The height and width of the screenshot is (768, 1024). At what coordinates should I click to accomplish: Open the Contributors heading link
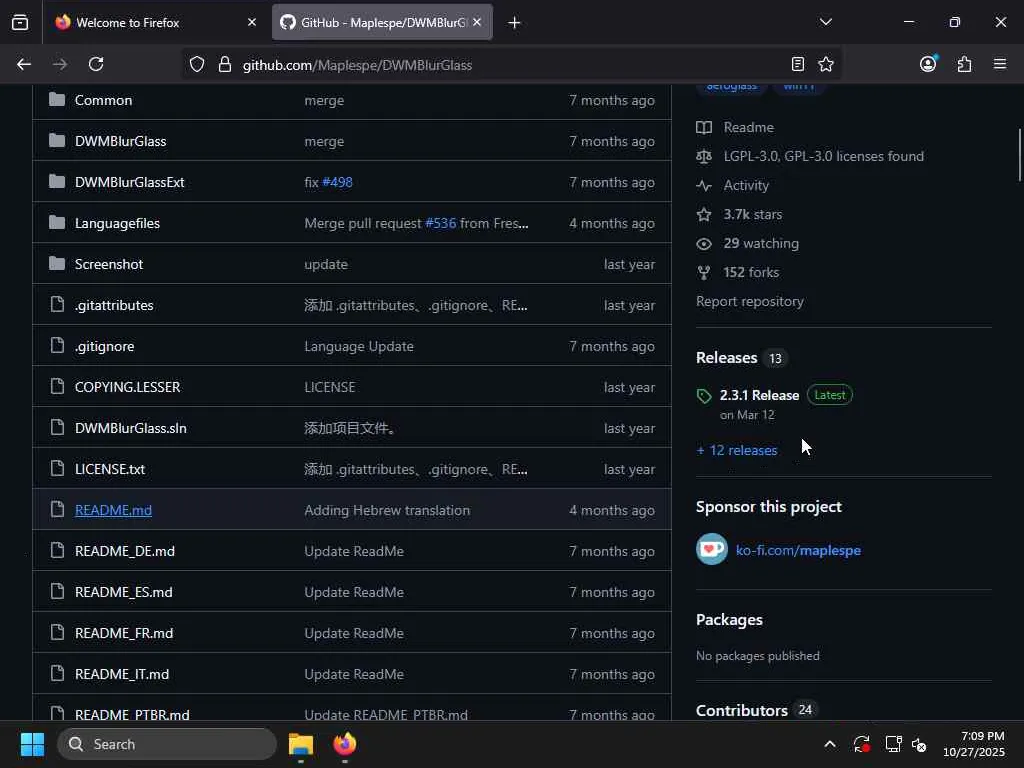point(741,711)
